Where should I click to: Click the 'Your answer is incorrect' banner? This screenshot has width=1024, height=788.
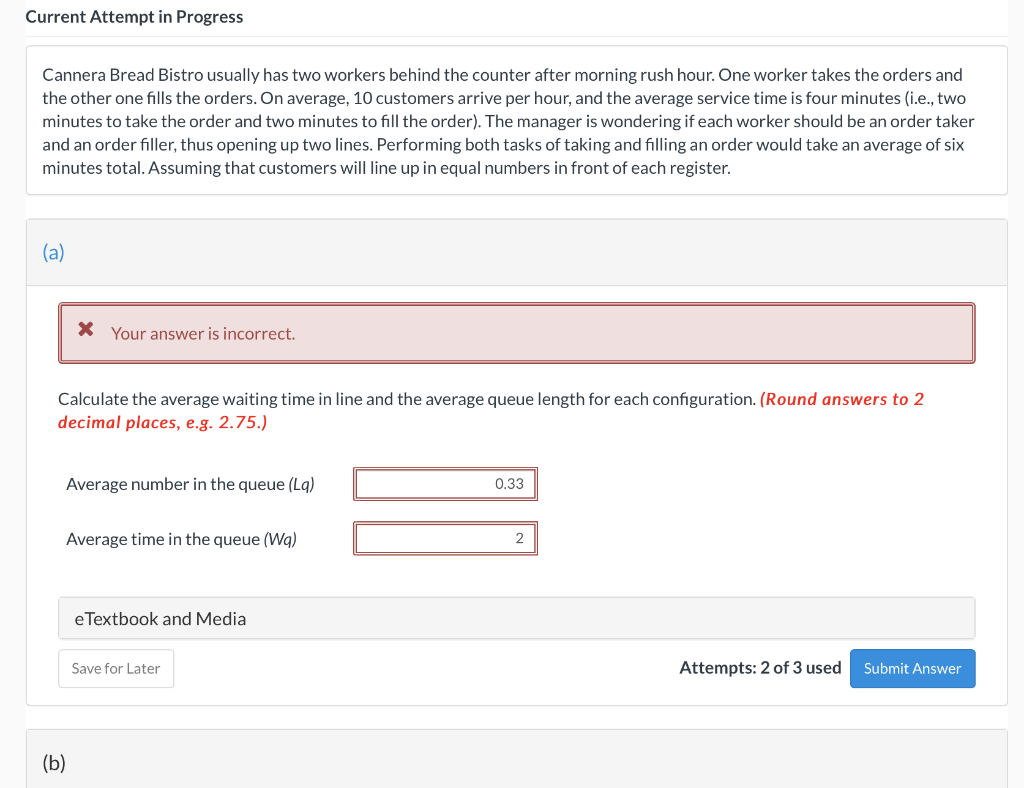517,333
